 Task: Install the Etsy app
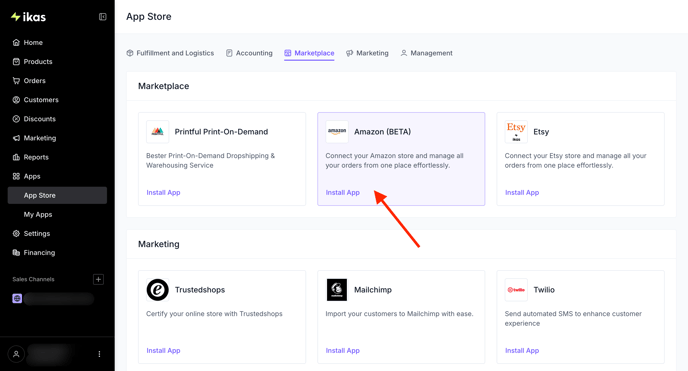[x=522, y=193]
